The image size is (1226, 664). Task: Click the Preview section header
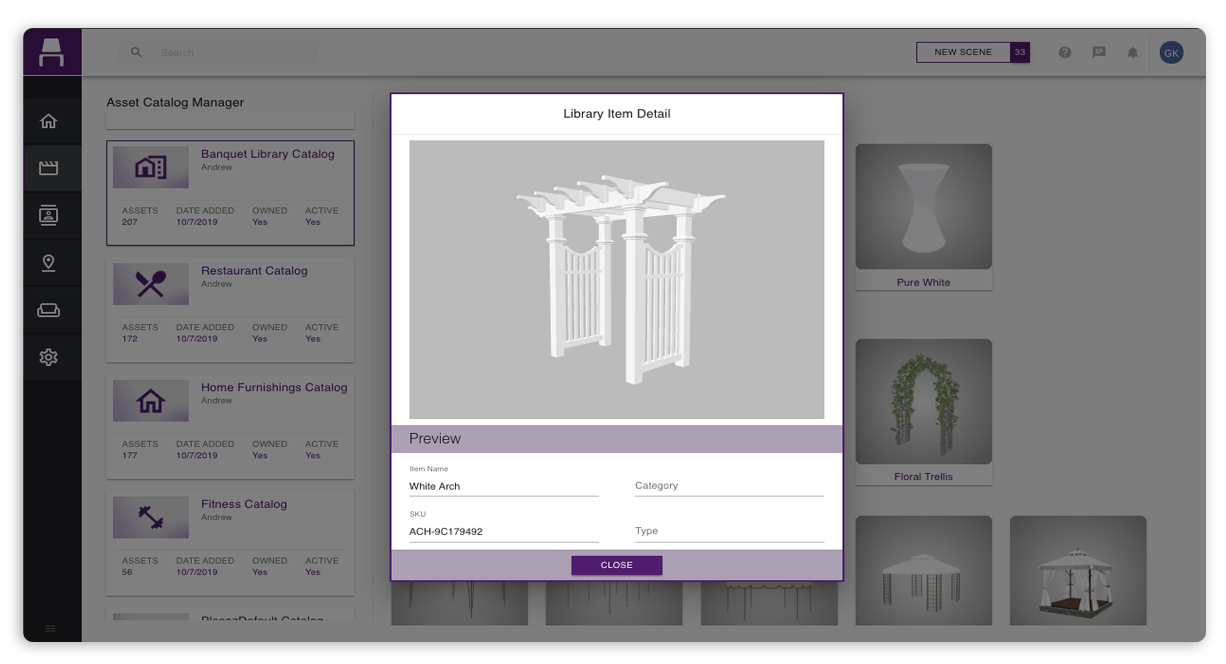(617, 438)
